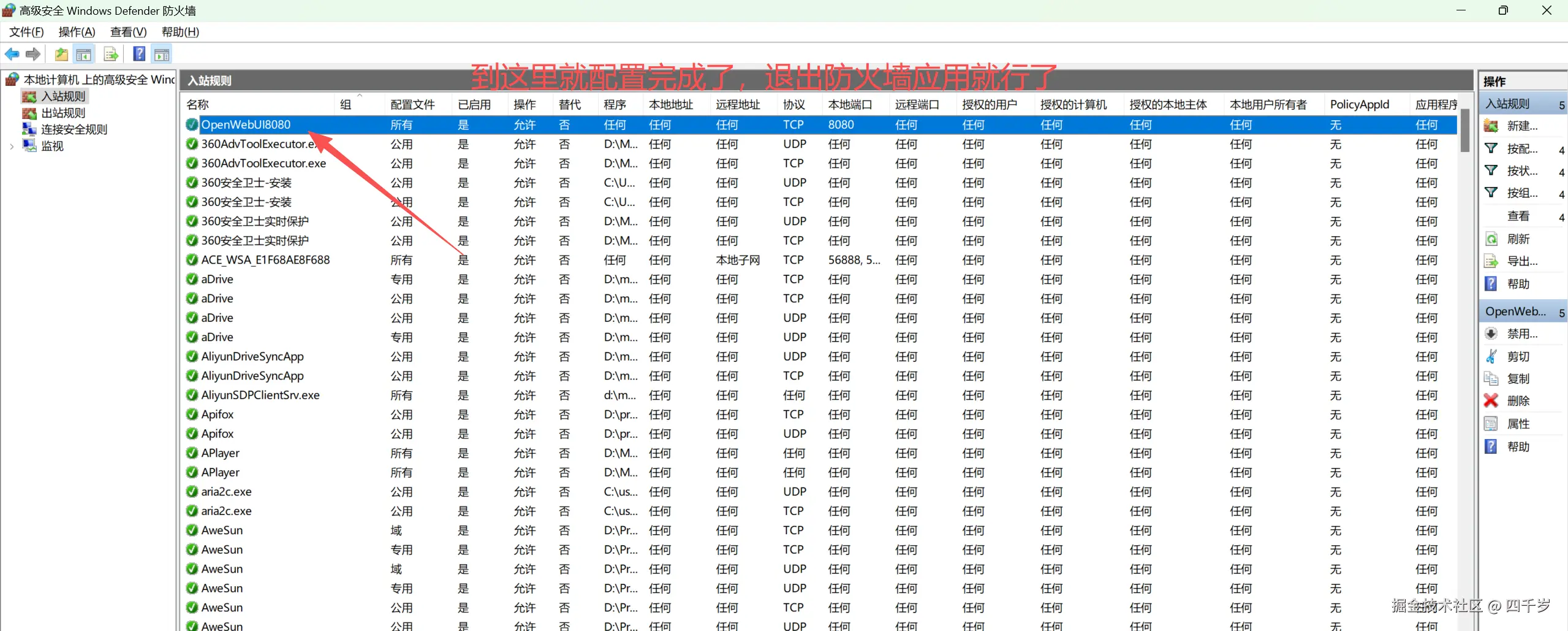The width and height of the screenshot is (1568, 631).
Task: Click the 授权的用户 column header
Action: tap(996, 104)
